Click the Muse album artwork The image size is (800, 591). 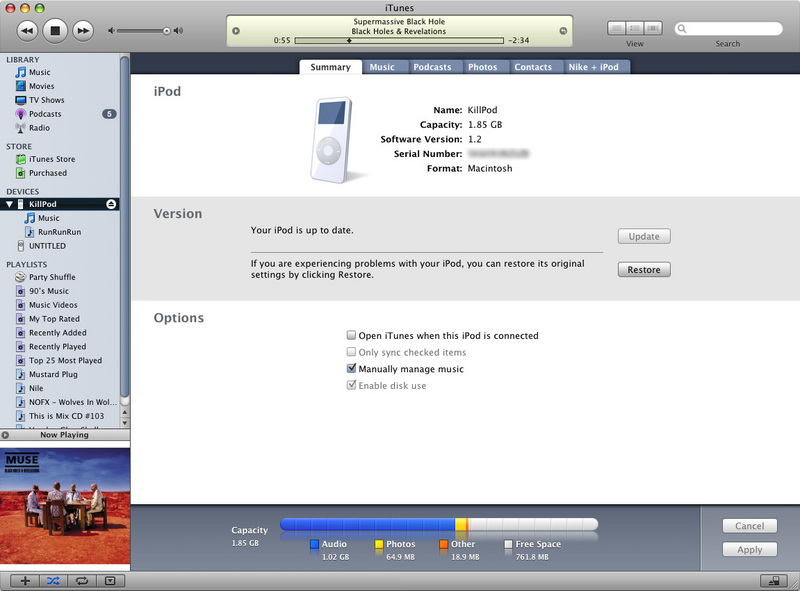tap(65, 506)
